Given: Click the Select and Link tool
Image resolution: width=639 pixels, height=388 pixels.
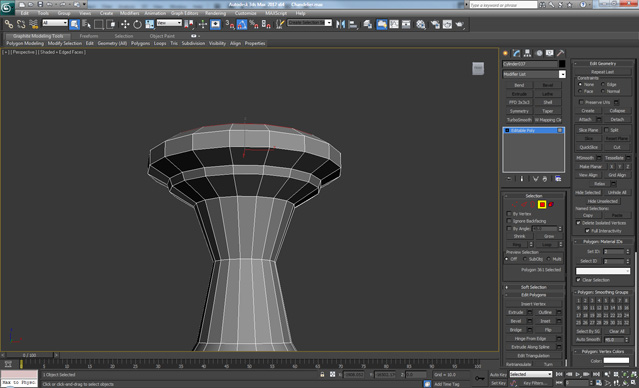Looking at the screenshot, I should [9, 24].
